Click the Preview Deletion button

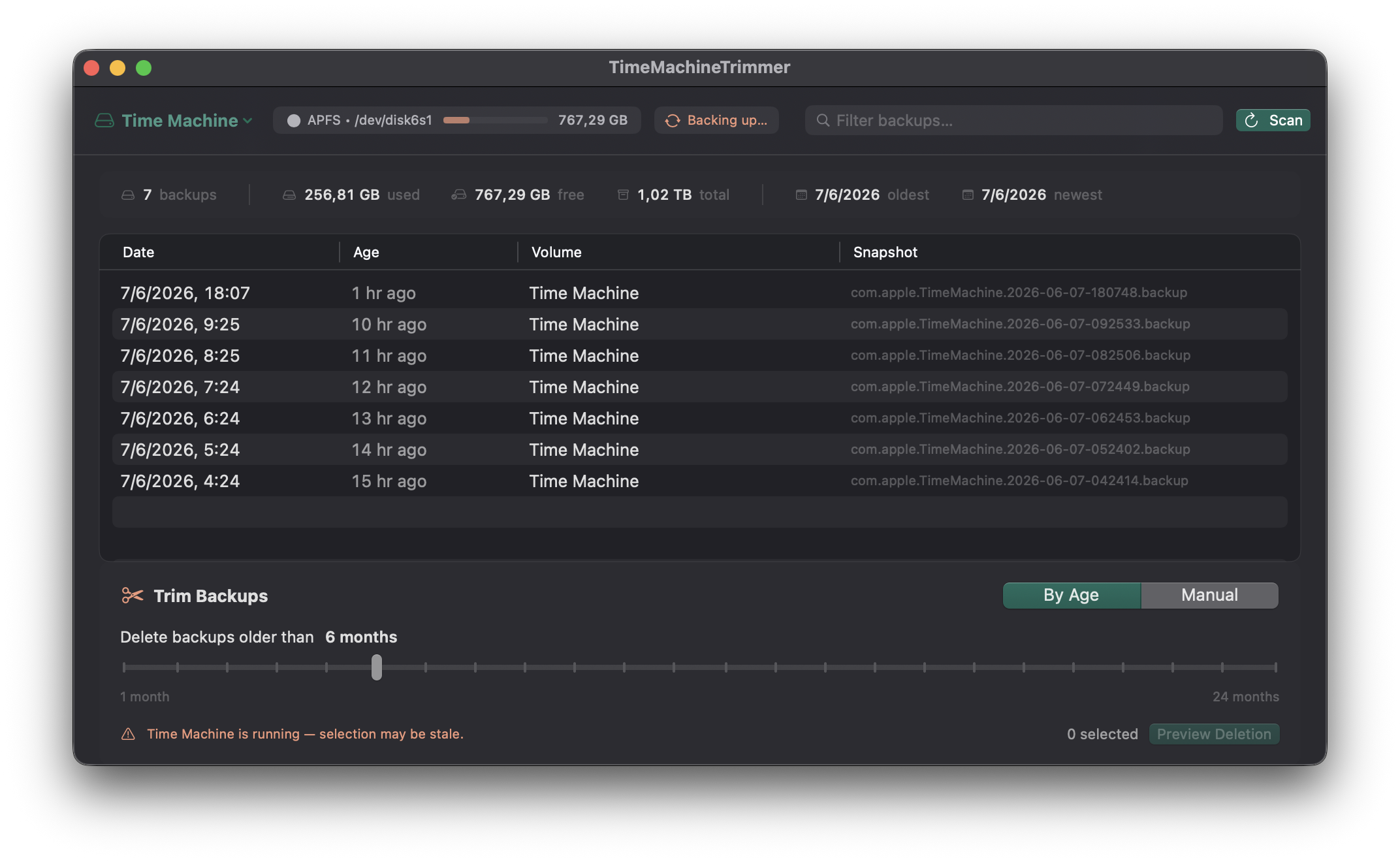coord(1214,734)
